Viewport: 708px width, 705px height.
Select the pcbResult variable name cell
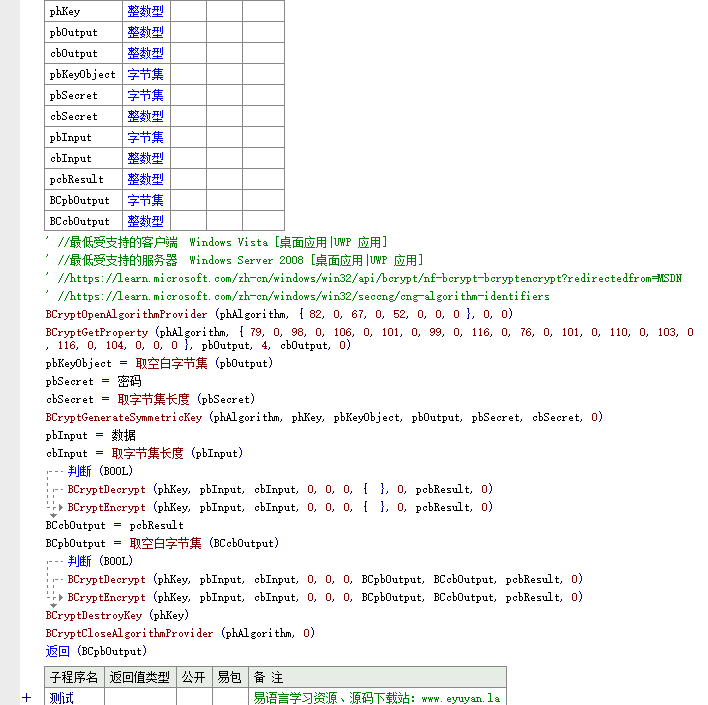point(84,179)
